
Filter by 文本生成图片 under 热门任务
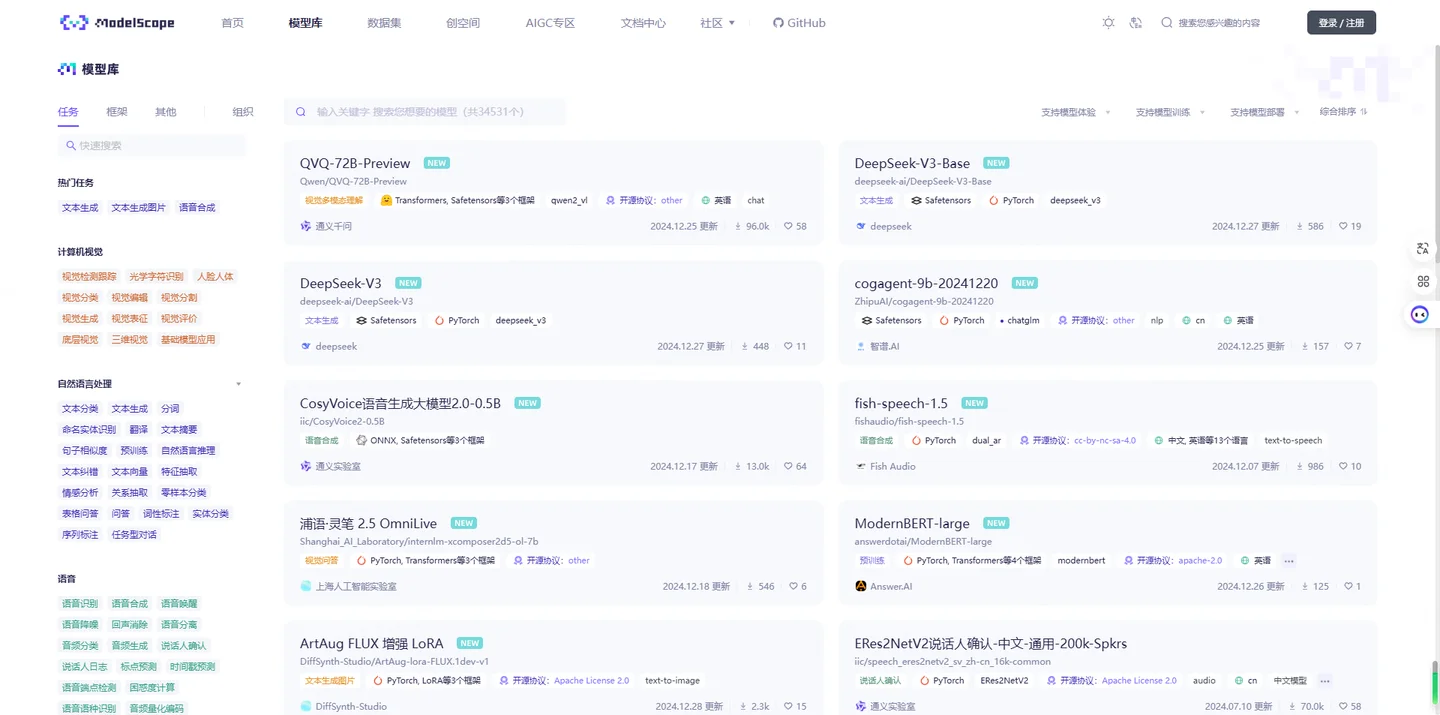point(139,208)
